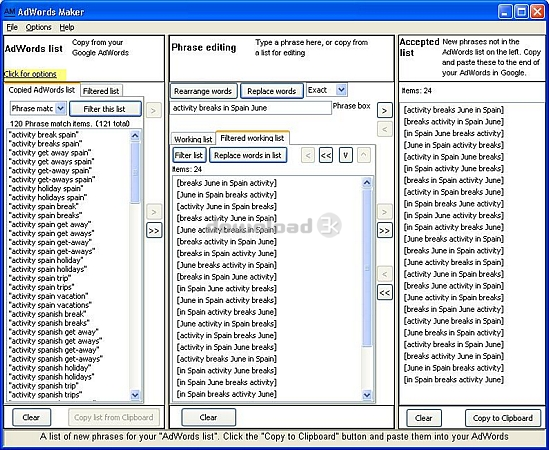
Task: Click the greyed '>' just above the AdWords '>>' button
Action: click(x=154, y=212)
